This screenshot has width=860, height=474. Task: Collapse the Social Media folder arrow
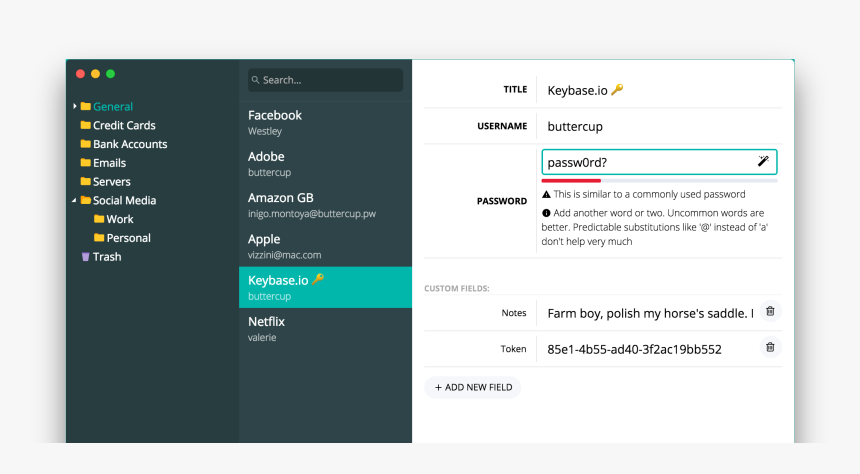click(x=74, y=200)
